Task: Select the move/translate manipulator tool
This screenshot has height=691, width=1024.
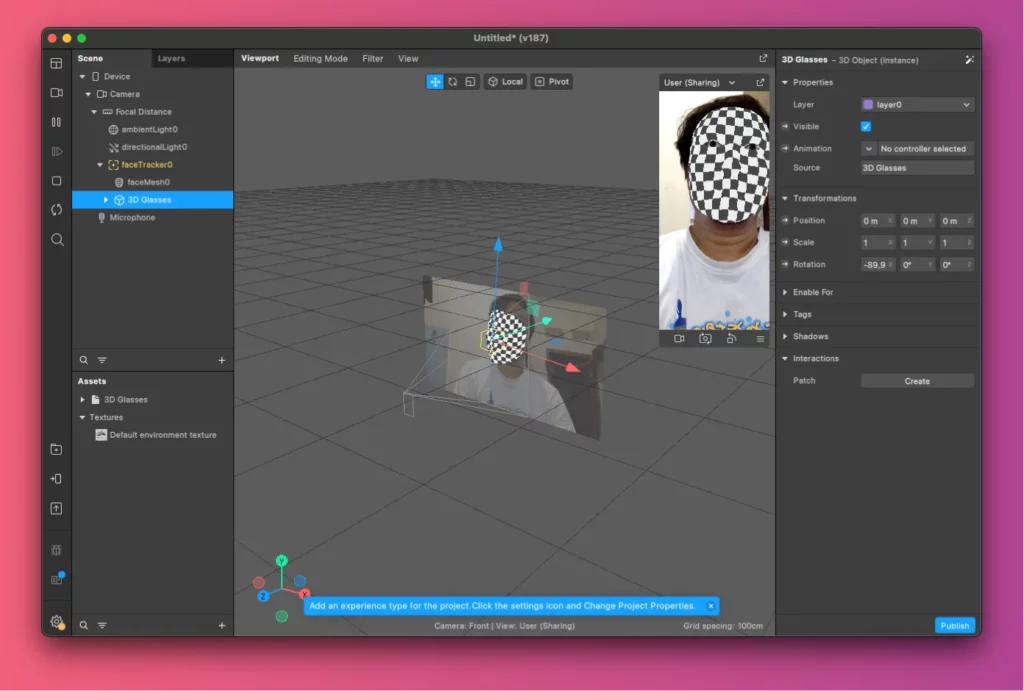Action: pyautogui.click(x=435, y=82)
